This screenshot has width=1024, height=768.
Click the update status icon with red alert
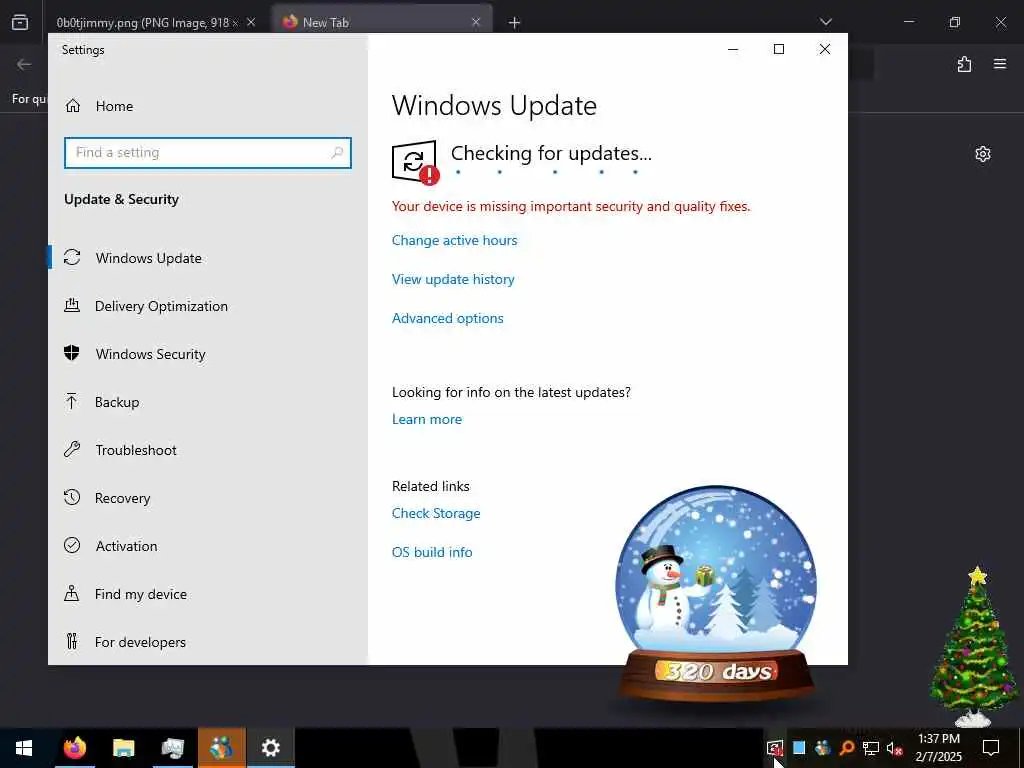415,163
